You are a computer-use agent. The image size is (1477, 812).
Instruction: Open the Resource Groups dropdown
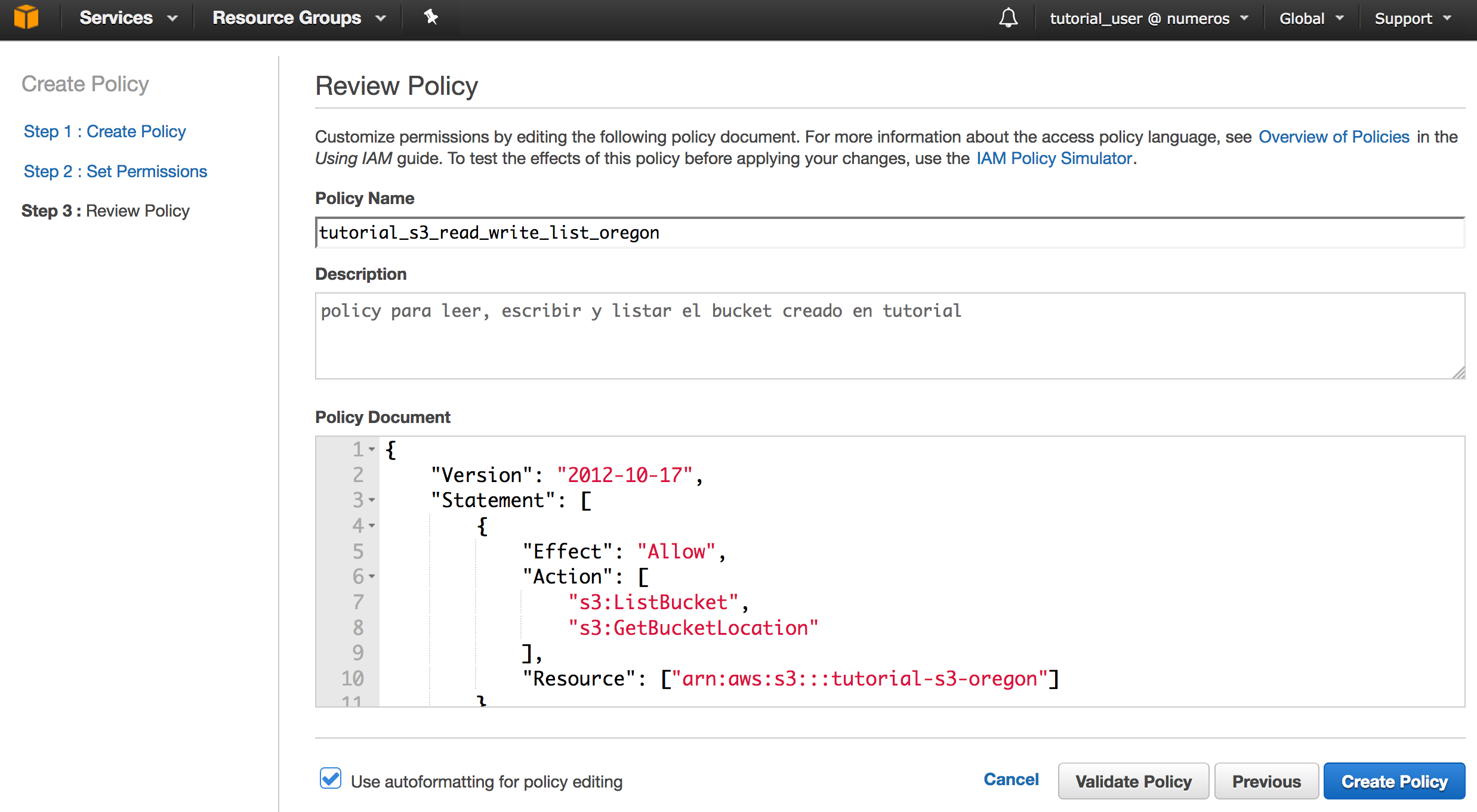tap(298, 18)
